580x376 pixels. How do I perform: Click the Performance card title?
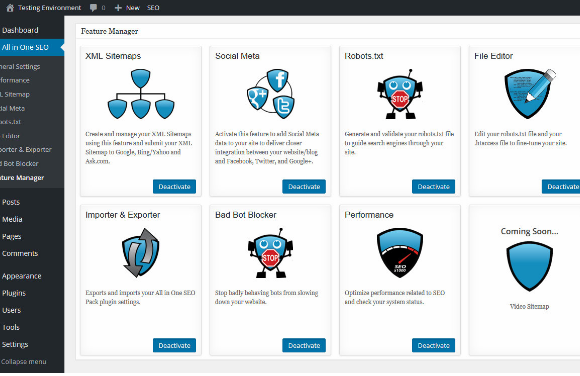[x=369, y=215]
